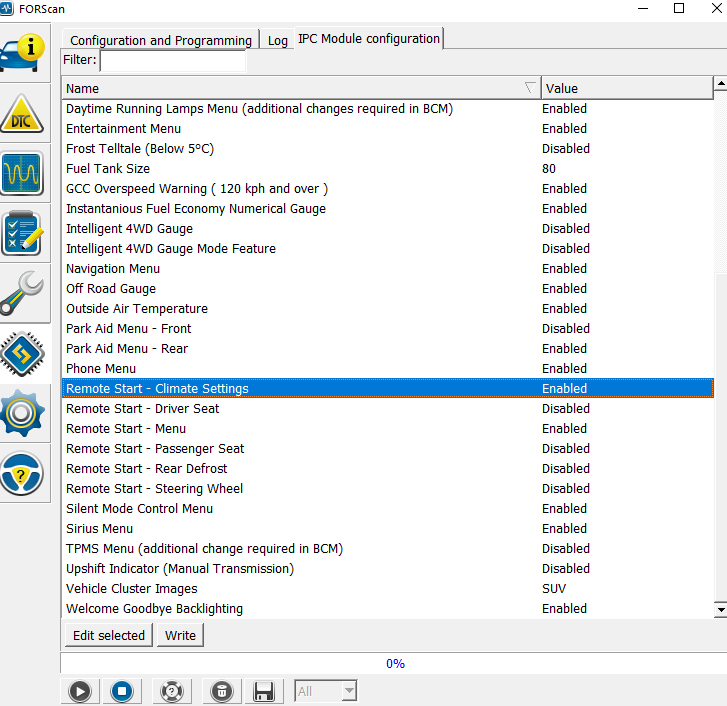727x706 pixels.
Task: Minimize the FORScan window
Action: click(x=643, y=8)
